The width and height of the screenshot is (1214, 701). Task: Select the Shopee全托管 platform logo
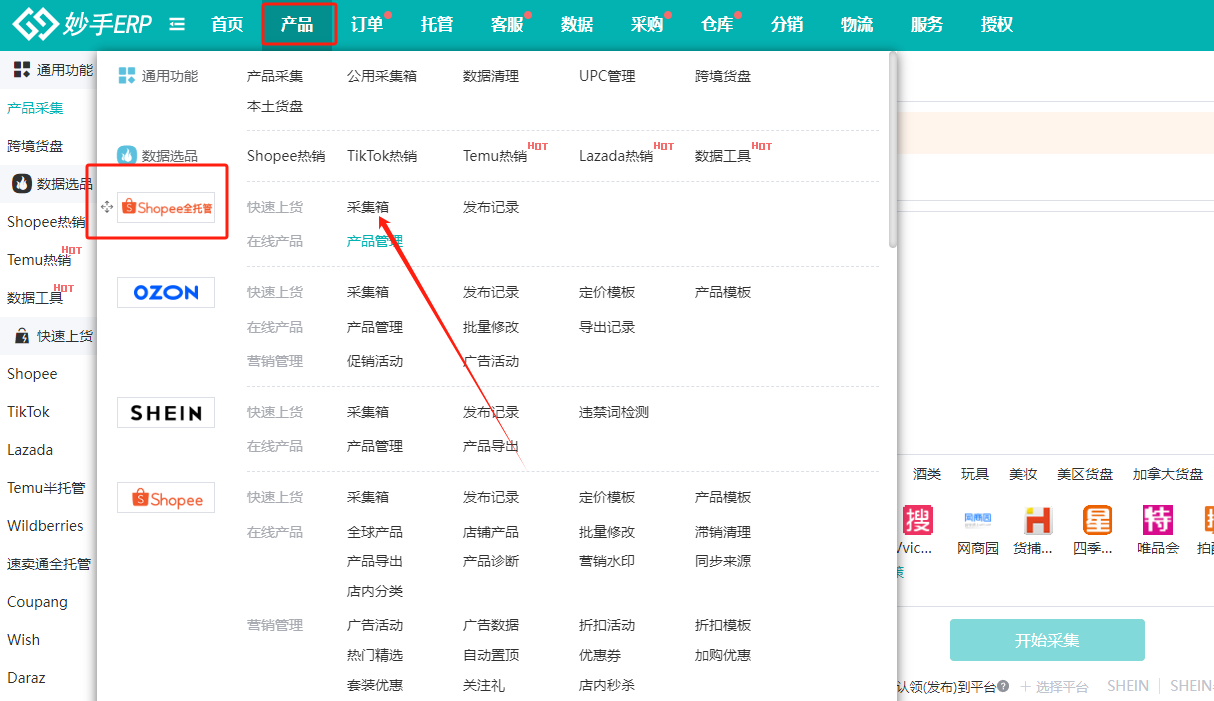[x=166, y=208]
